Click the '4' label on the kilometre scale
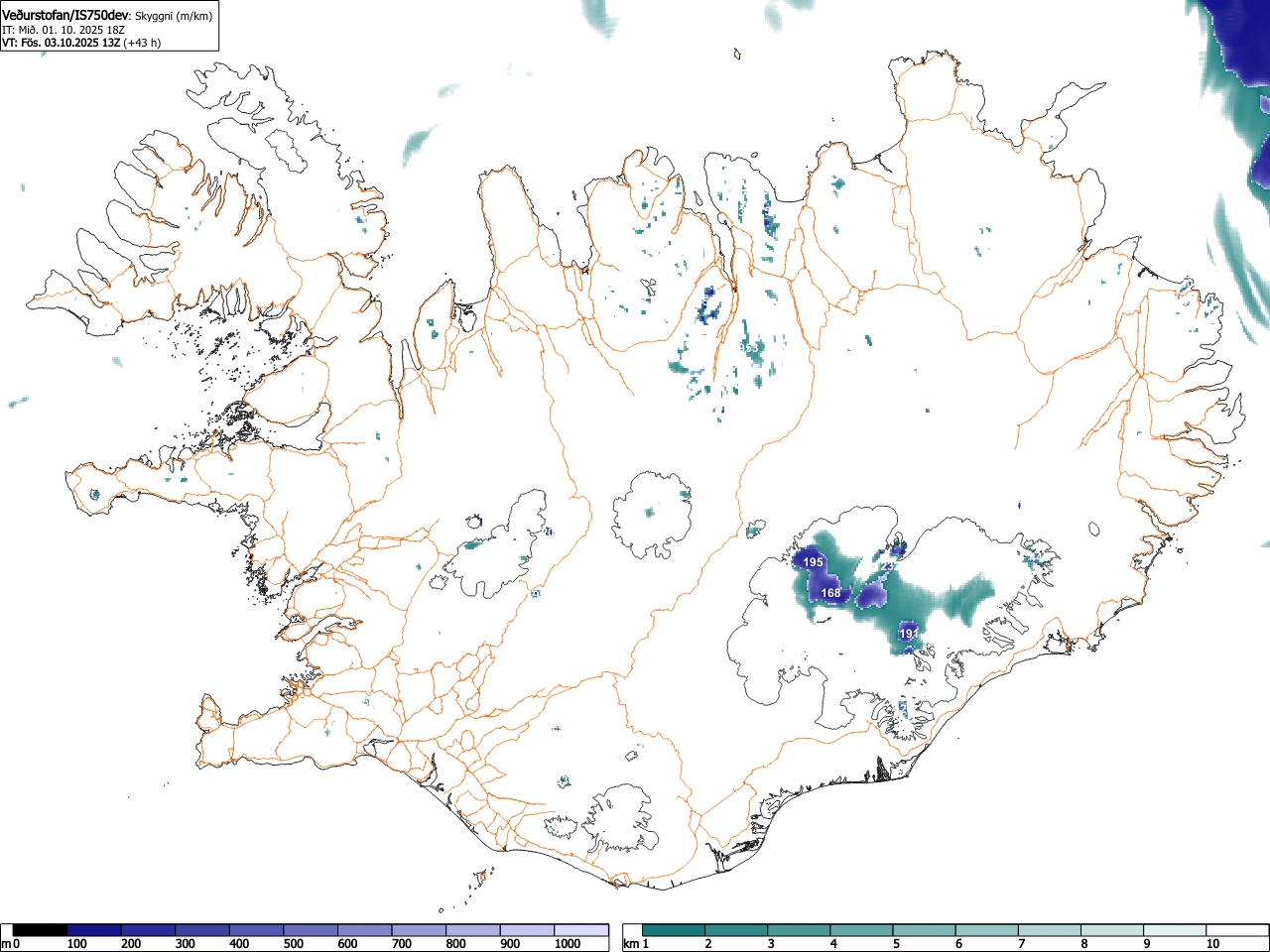1270x952 pixels. 832,944
